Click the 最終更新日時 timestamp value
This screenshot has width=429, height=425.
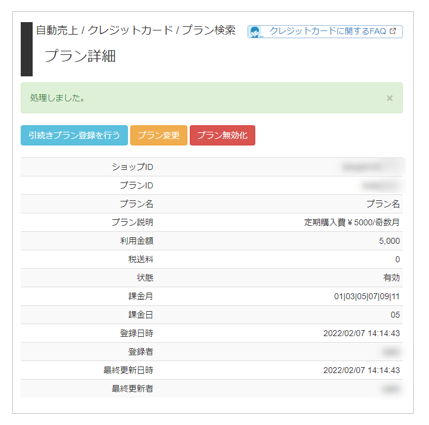point(362,370)
